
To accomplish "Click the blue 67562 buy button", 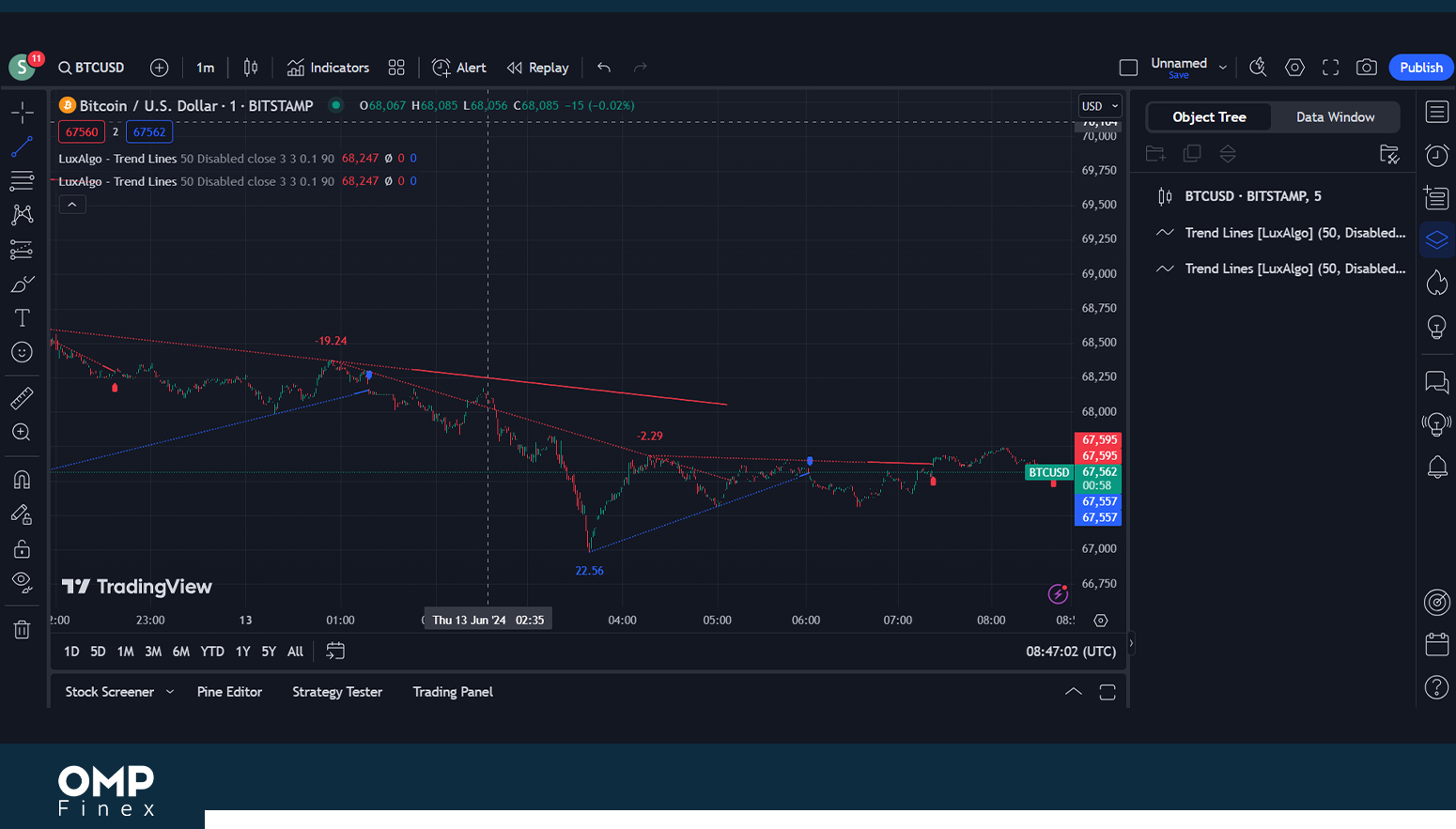I will (149, 132).
